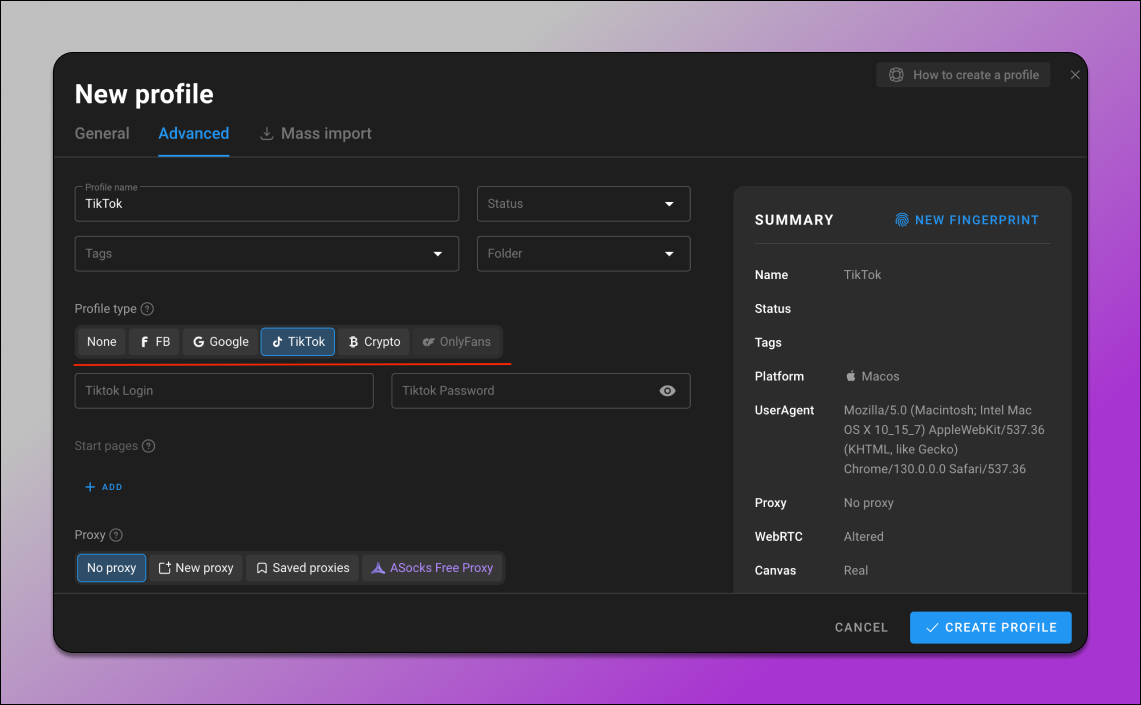This screenshot has width=1141, height=705.
Task: Open the Status dropdown
Action: pos(584,204)
